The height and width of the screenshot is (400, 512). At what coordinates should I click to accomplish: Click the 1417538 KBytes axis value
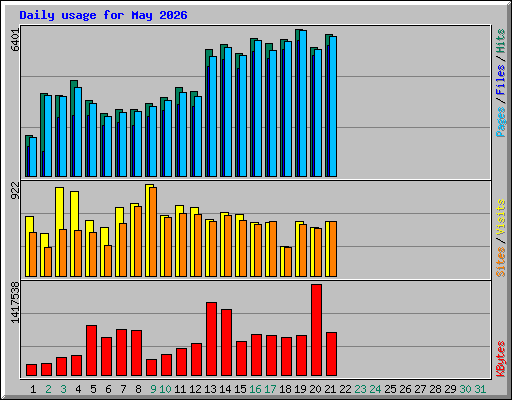click(15, 302)
